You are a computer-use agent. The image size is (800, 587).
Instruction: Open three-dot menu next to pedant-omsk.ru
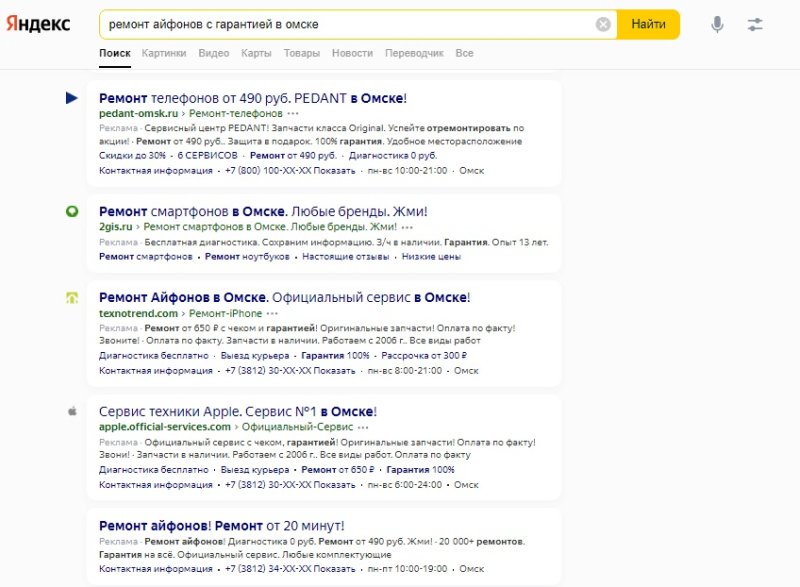pos(293,114)
